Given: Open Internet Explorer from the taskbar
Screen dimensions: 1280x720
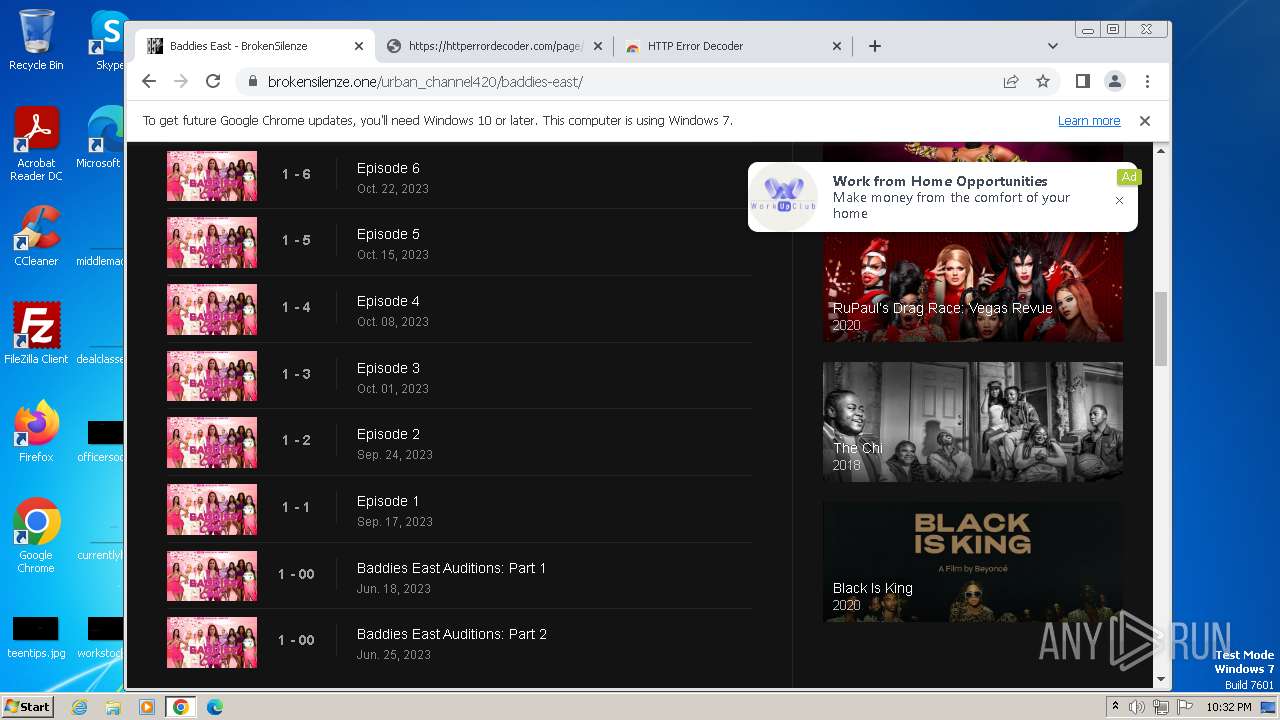Looking at the screenshot, I should 80,707.
